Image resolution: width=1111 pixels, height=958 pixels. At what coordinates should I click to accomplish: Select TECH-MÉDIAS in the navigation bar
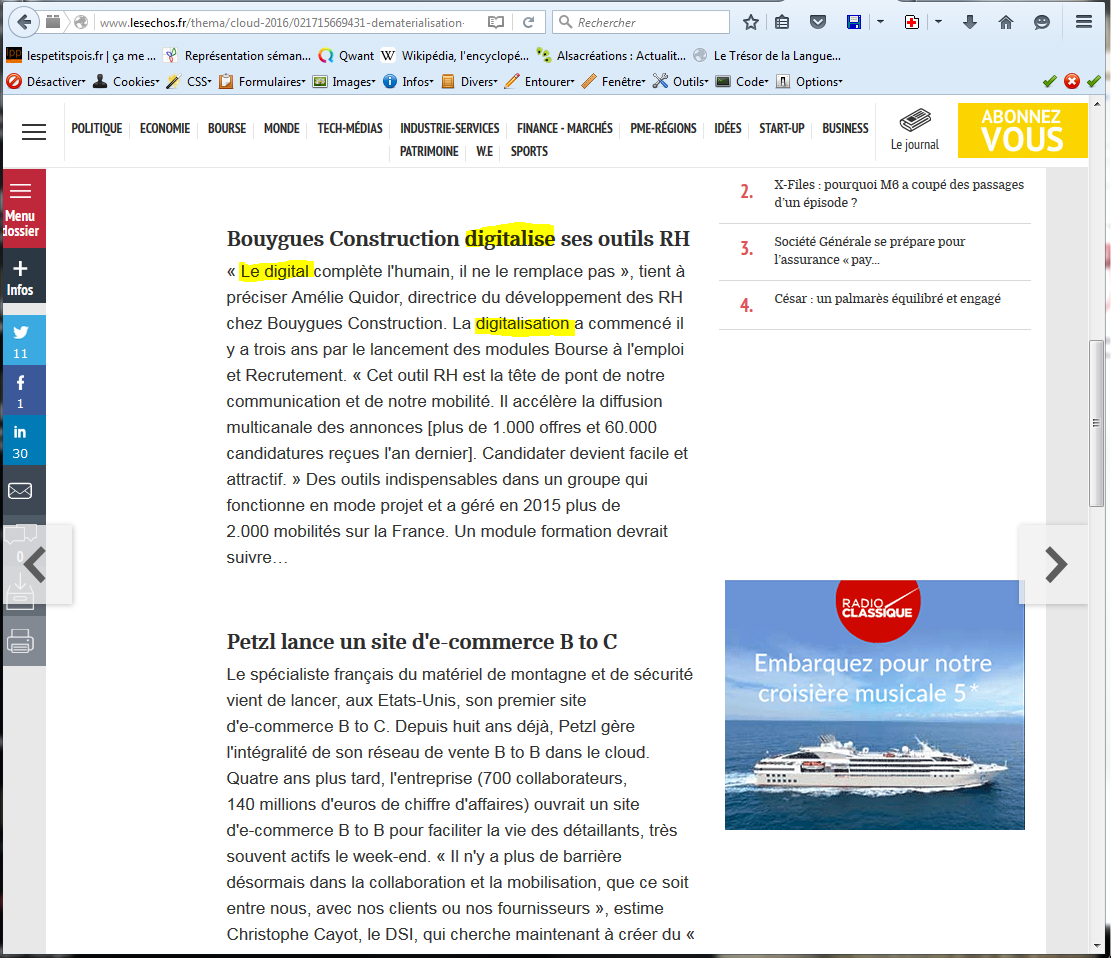tap(350, 128)
